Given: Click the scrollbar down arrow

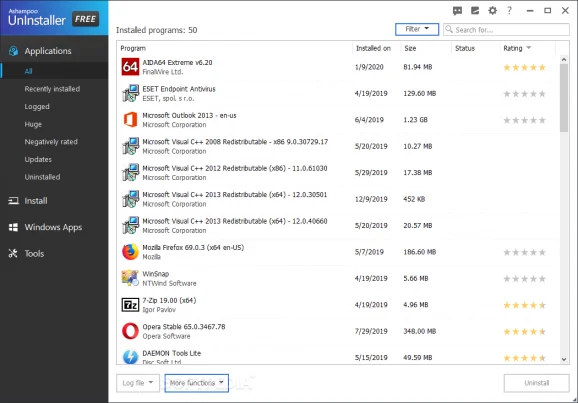Looking at the screenshot, I should coord(564,359).
